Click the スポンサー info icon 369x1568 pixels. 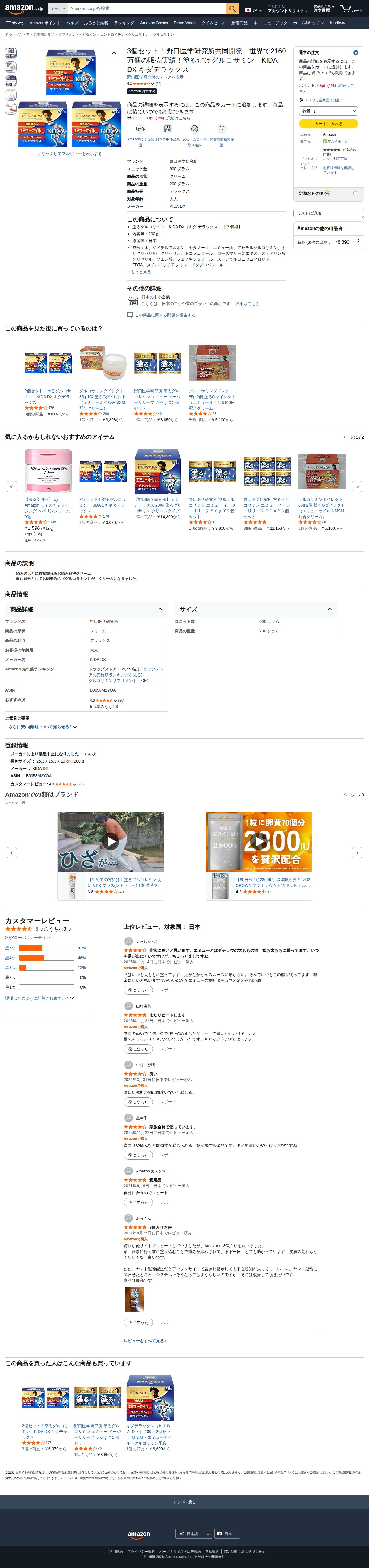point(24,803)
